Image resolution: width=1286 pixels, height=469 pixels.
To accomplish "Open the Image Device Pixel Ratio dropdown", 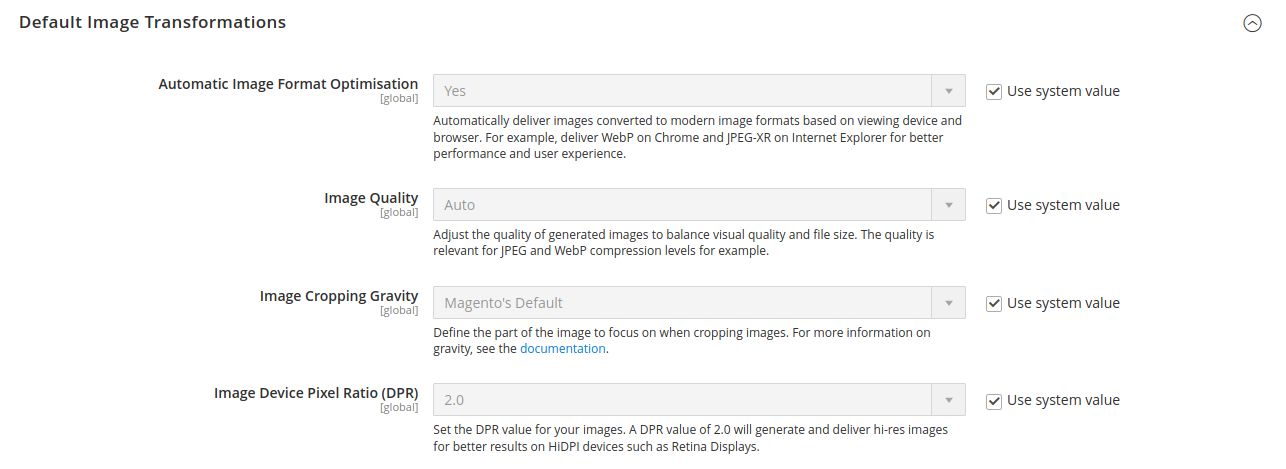I will pyautogui.click(x=698, y=400).
